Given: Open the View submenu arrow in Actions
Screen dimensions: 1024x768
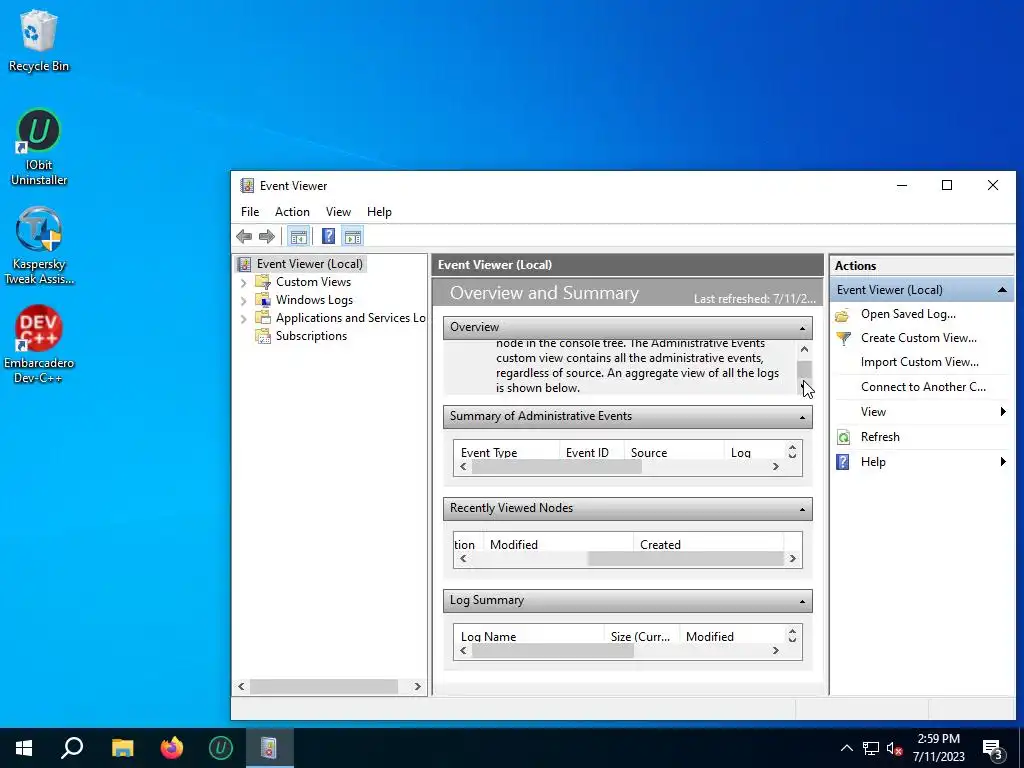Looking at the screenshot, I should (1002, 411).
